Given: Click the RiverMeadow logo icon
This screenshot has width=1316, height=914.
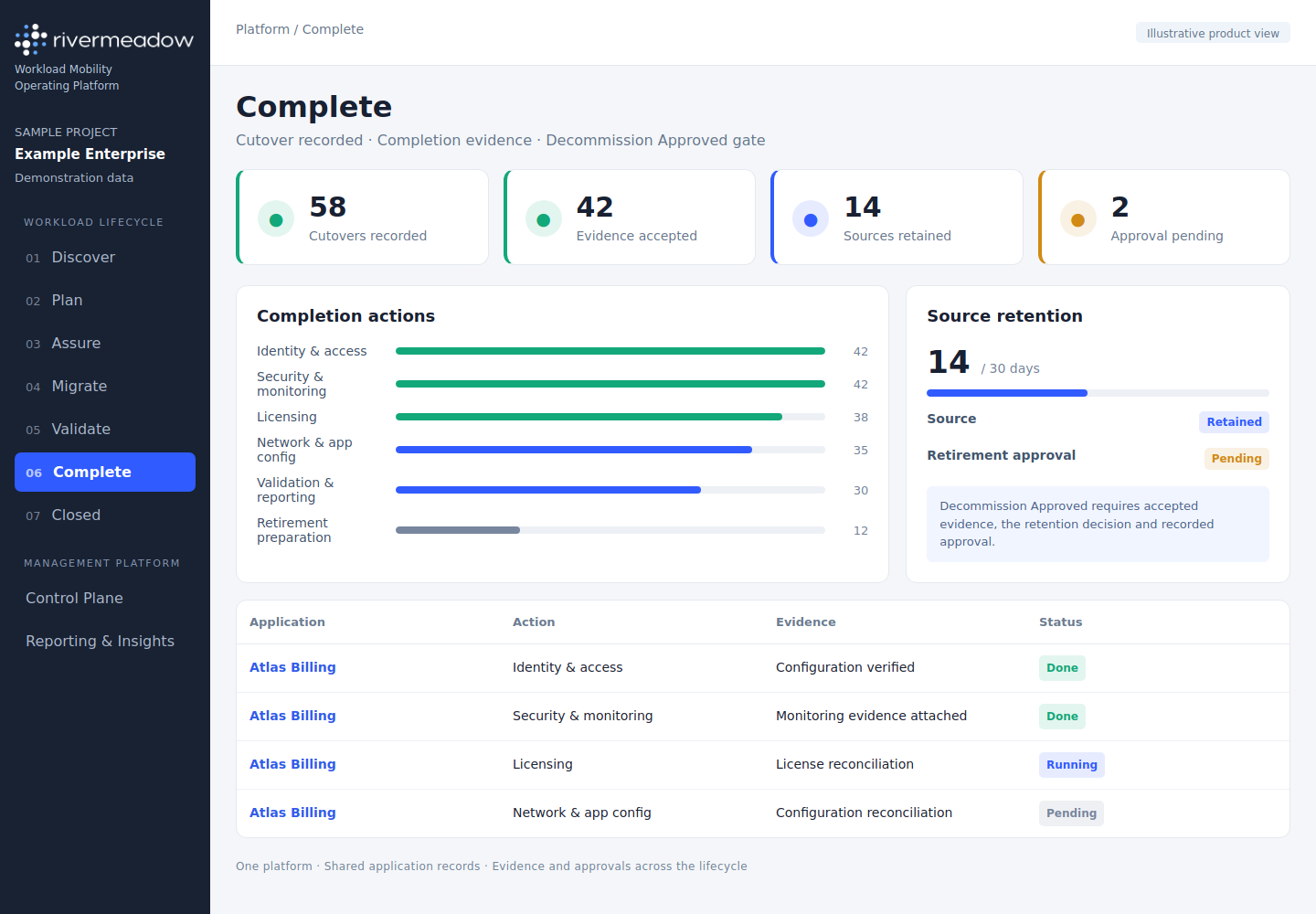Looking at the screenshot, I should [x=31, y=39].
